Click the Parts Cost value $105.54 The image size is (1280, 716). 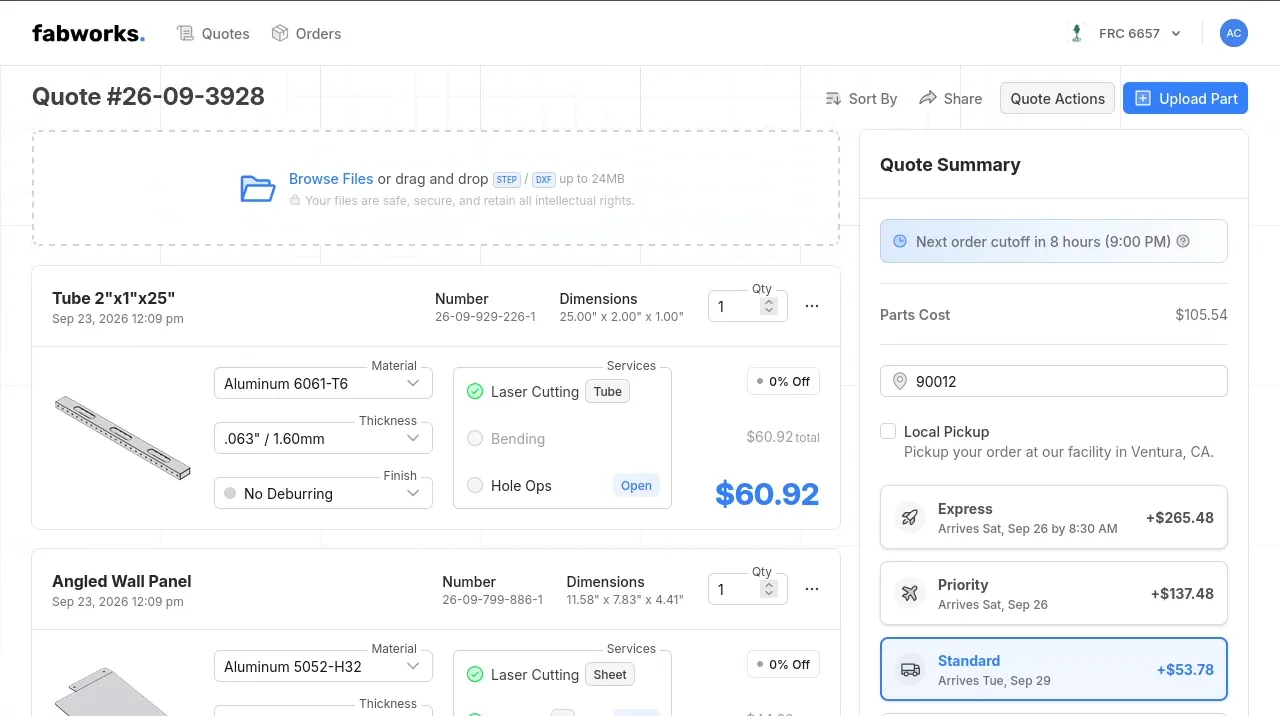1201,314
